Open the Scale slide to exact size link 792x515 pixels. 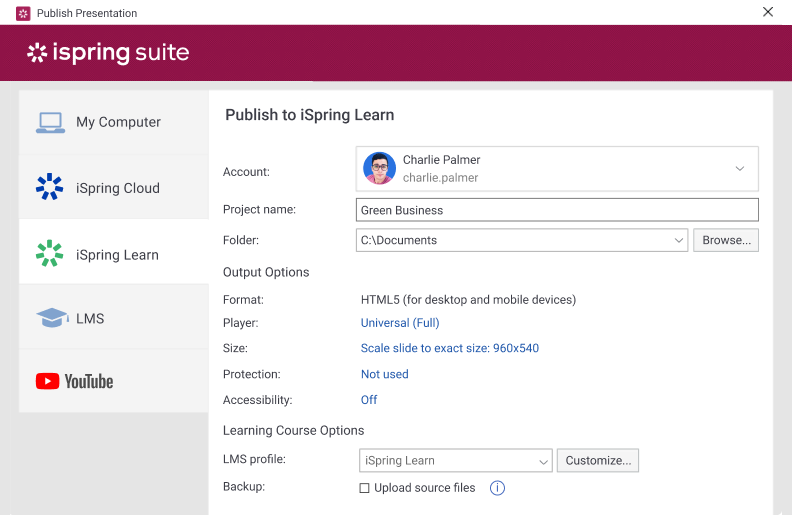[450, 348]
